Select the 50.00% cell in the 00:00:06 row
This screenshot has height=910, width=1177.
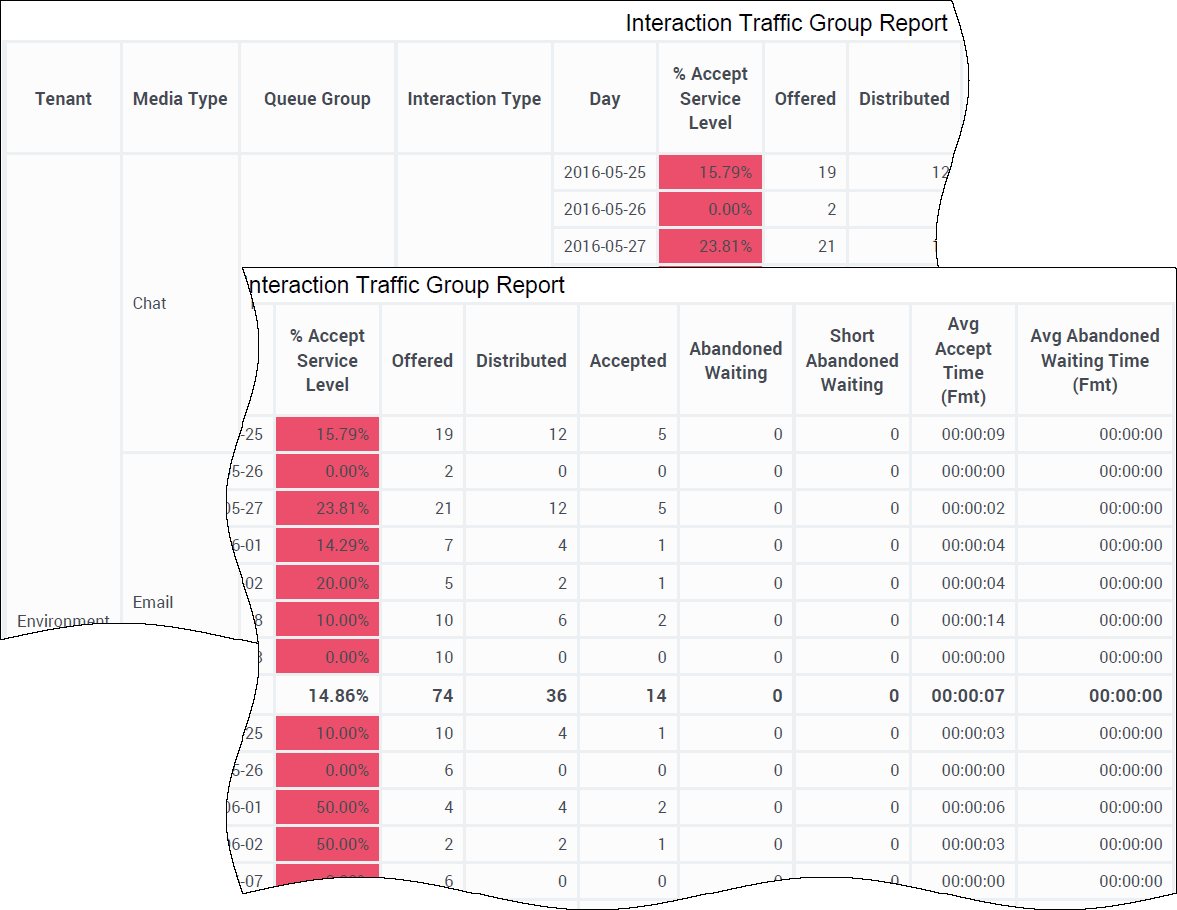pyautogui.click(x=327, y=807)
